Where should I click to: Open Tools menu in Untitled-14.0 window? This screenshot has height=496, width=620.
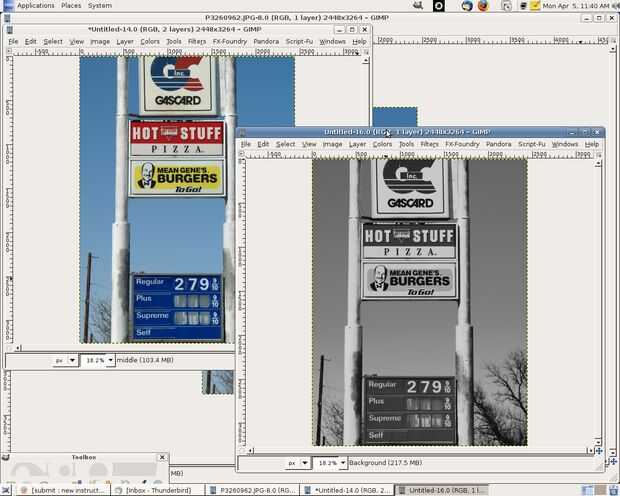pos(174,42)
